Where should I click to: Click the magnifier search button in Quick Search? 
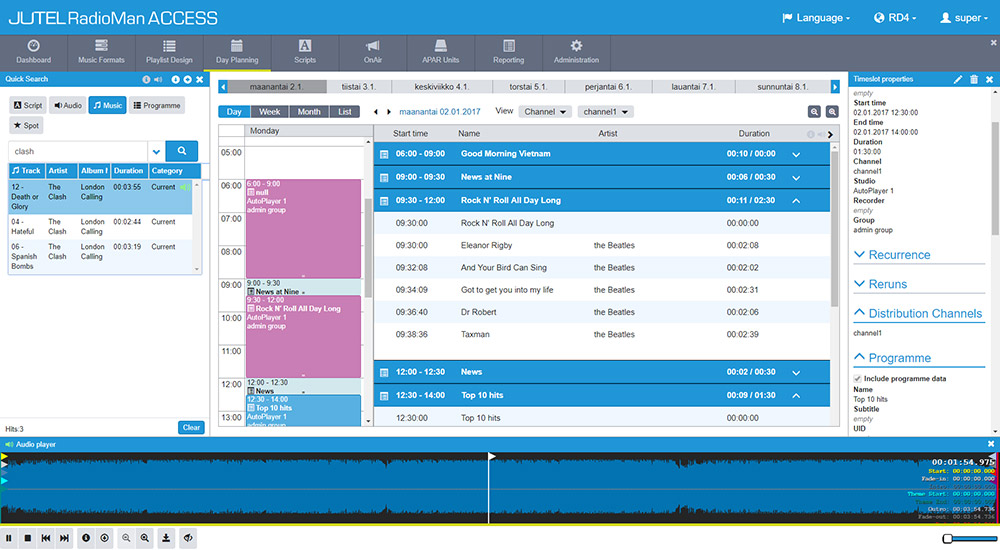[182, 151]
